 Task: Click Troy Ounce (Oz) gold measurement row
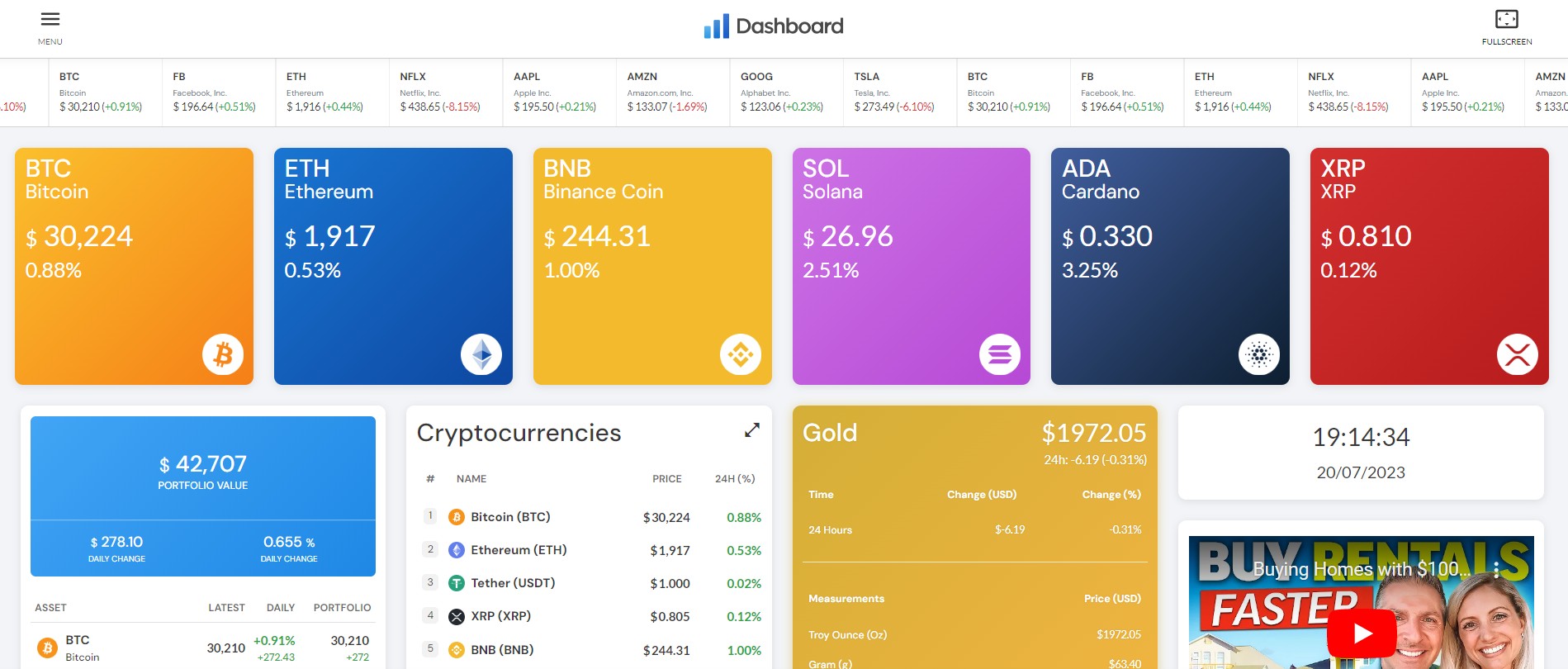tap(975, 634)
